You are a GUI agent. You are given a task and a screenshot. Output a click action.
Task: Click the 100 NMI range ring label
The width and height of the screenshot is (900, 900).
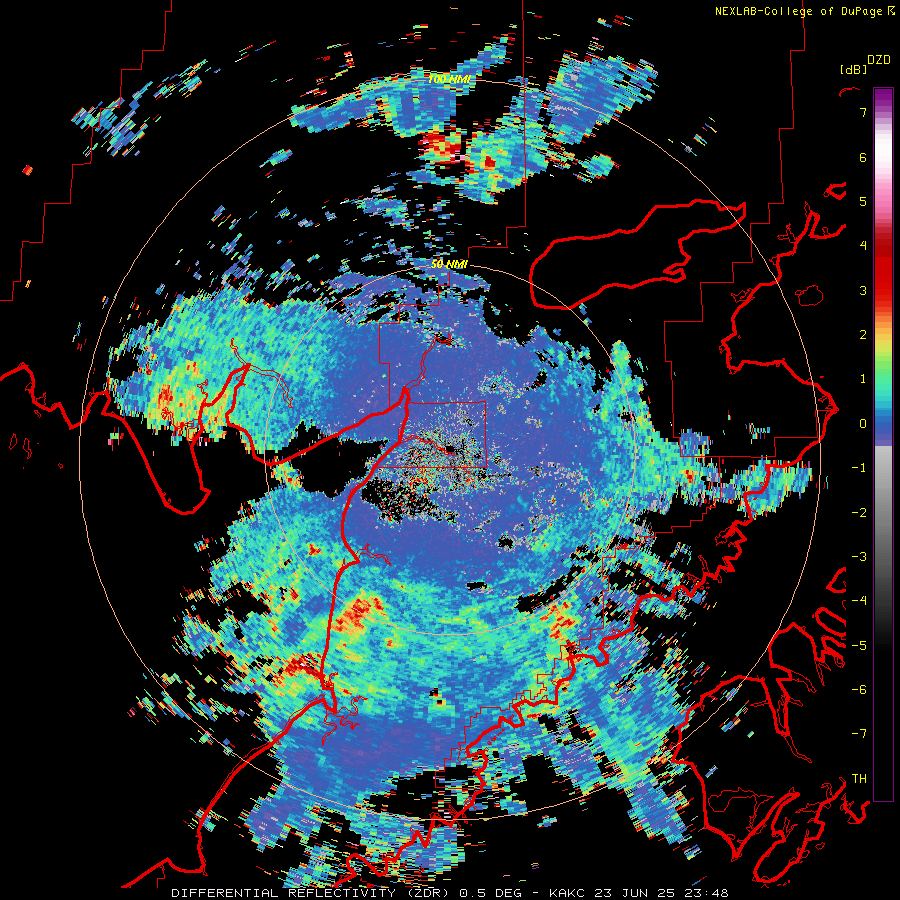(448, 79)
